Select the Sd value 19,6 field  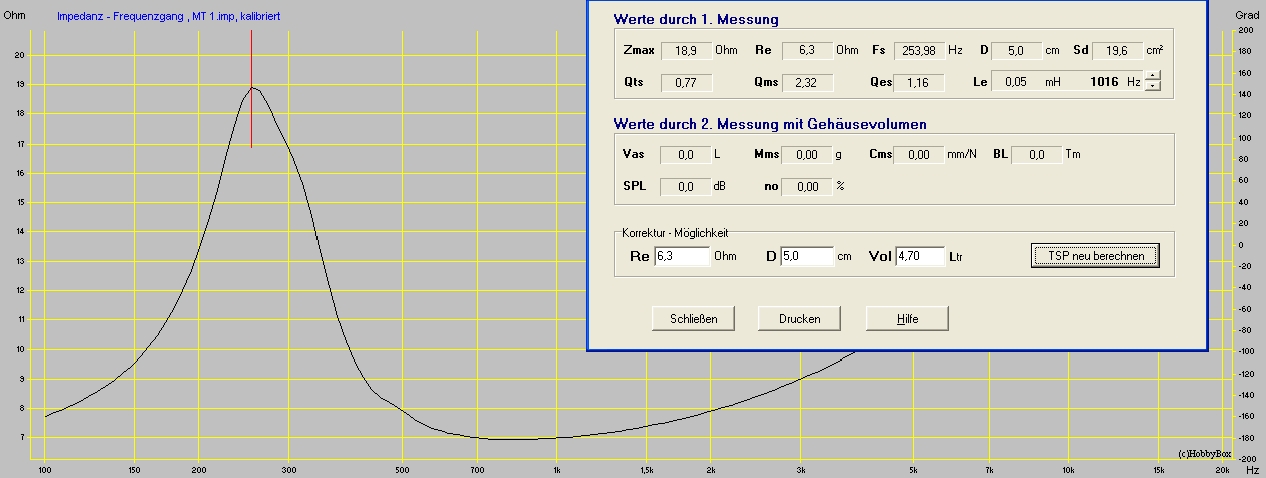coord(1118,50)
